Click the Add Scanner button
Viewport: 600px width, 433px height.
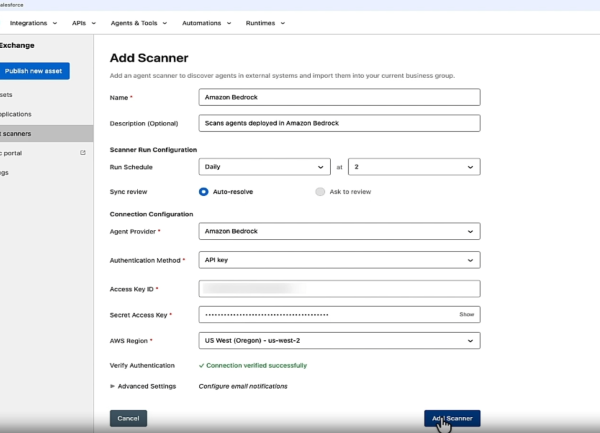click(452, 418)
